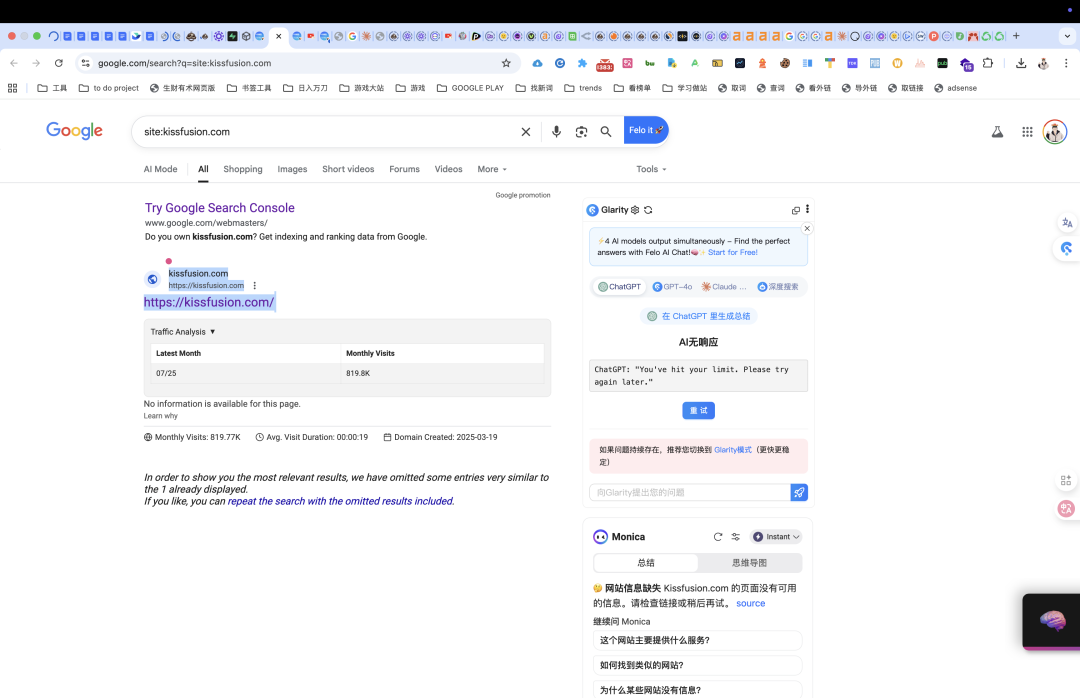Pop out the Glarity panel window

click(x=796, y=210)
